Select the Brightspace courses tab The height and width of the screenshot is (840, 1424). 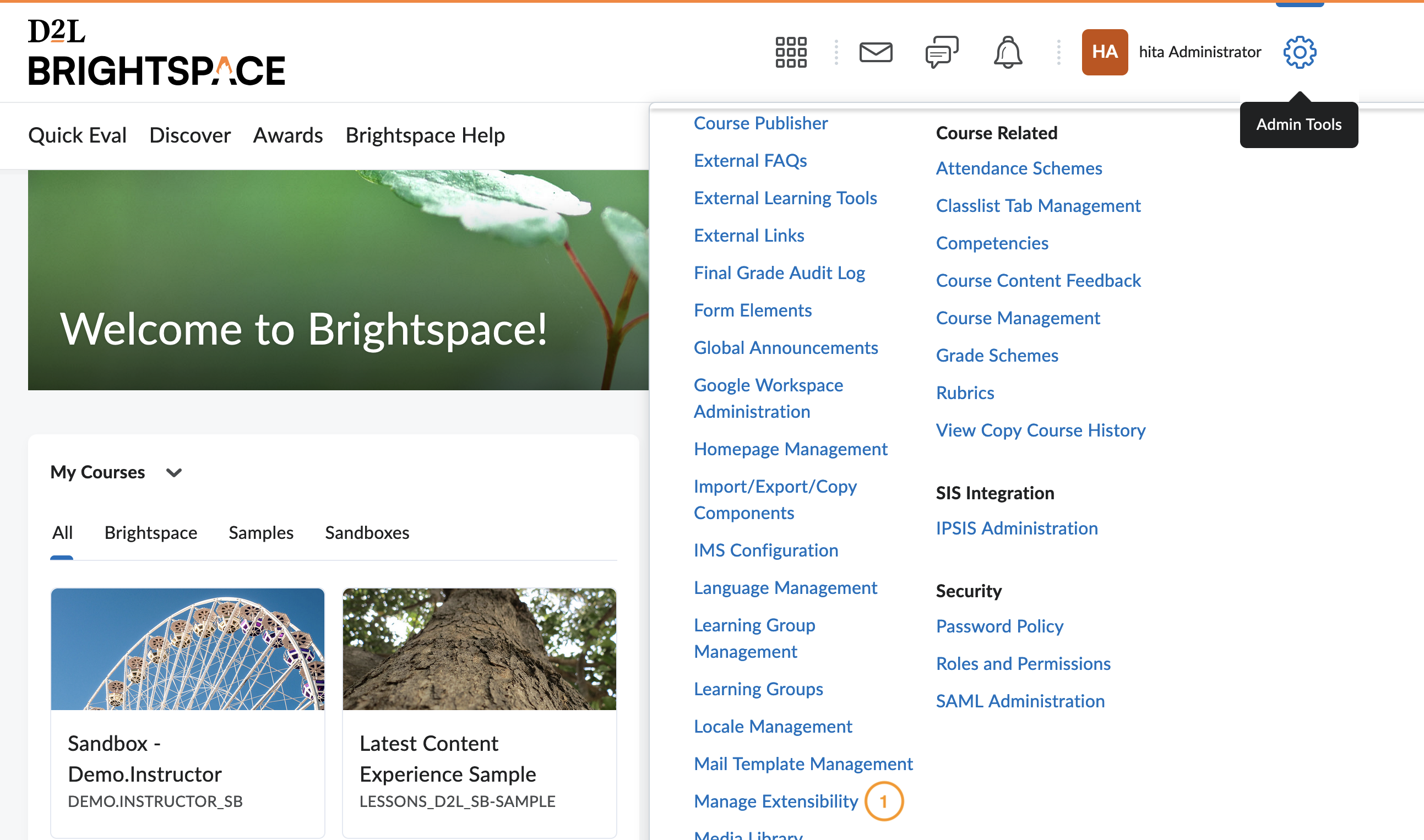[x=151, y=533]
